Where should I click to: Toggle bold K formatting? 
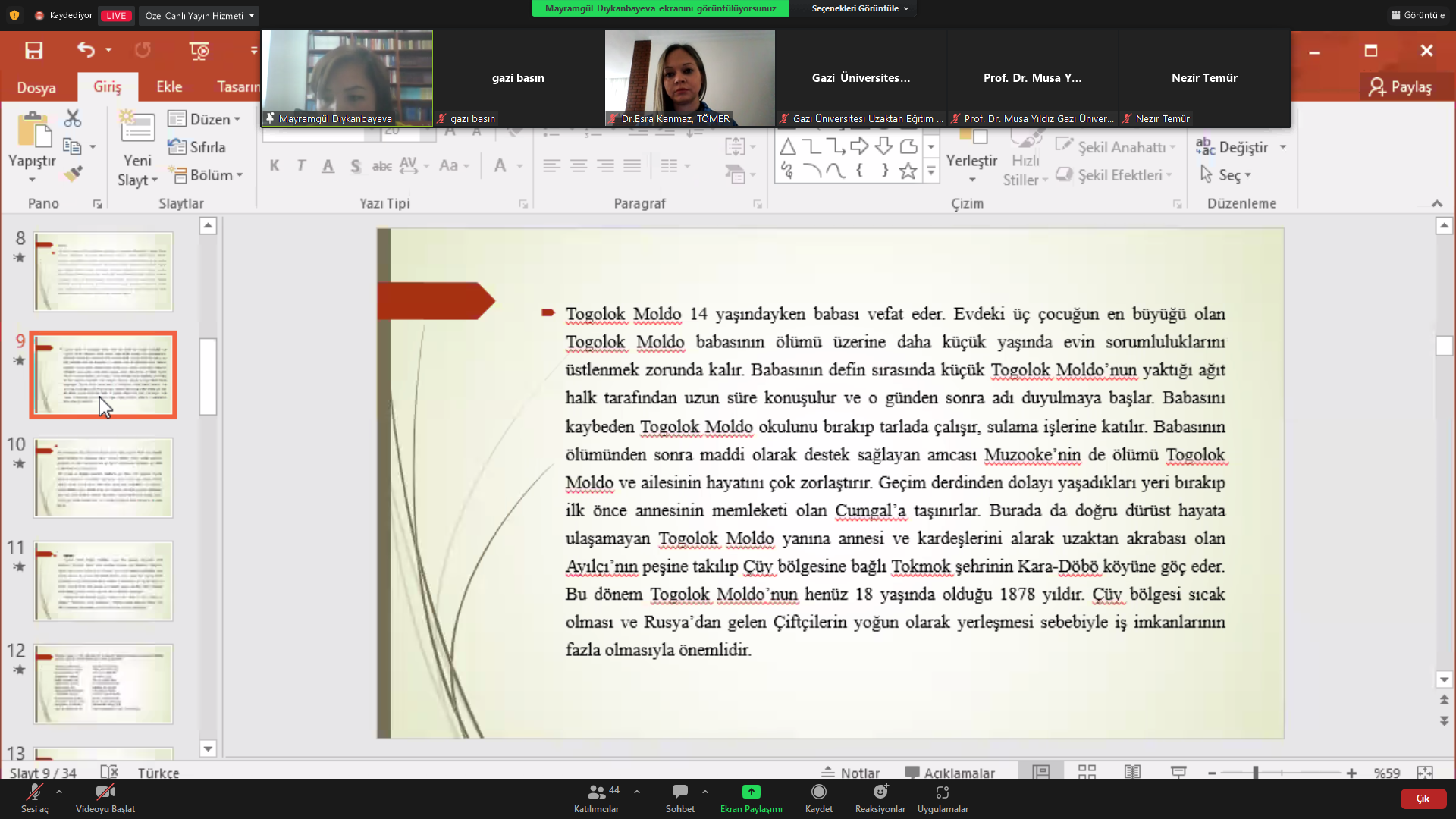point(275,165)
